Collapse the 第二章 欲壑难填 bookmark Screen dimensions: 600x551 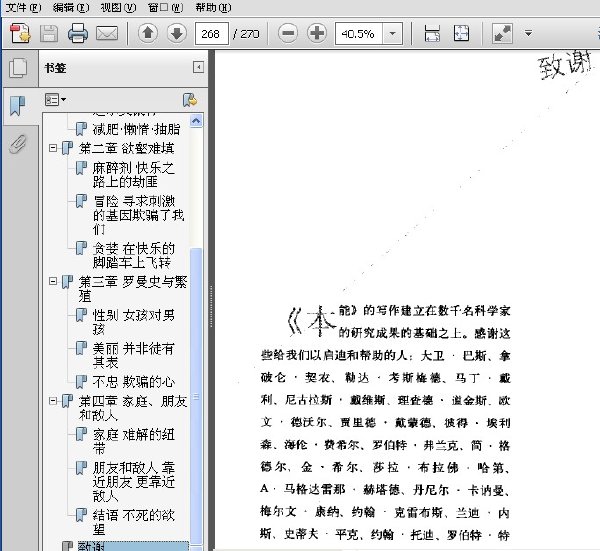pyautogui.click(x=53, y=148)
